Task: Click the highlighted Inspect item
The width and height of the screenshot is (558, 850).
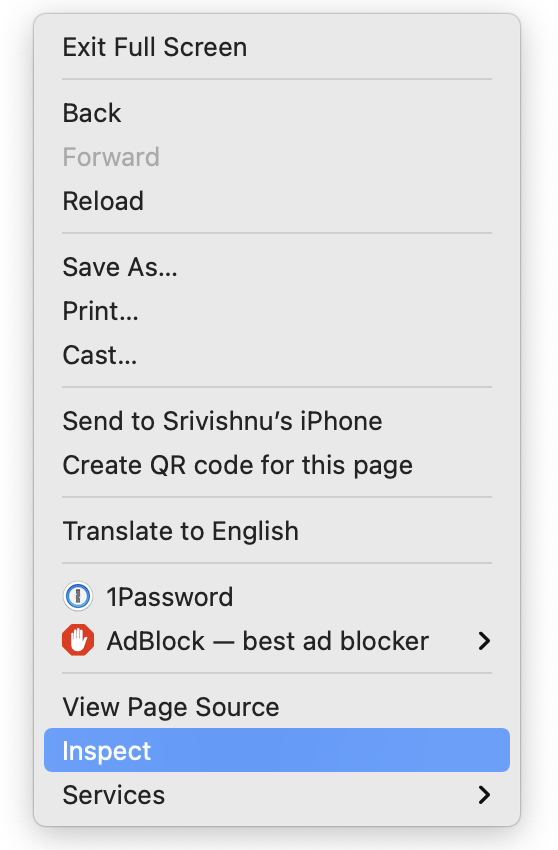Action: coord(277,750)
